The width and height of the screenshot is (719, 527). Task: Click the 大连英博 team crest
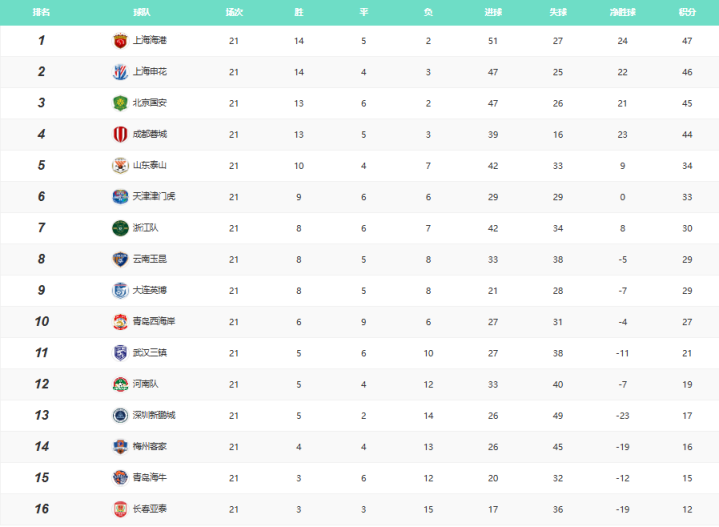(x=120, y=290)
